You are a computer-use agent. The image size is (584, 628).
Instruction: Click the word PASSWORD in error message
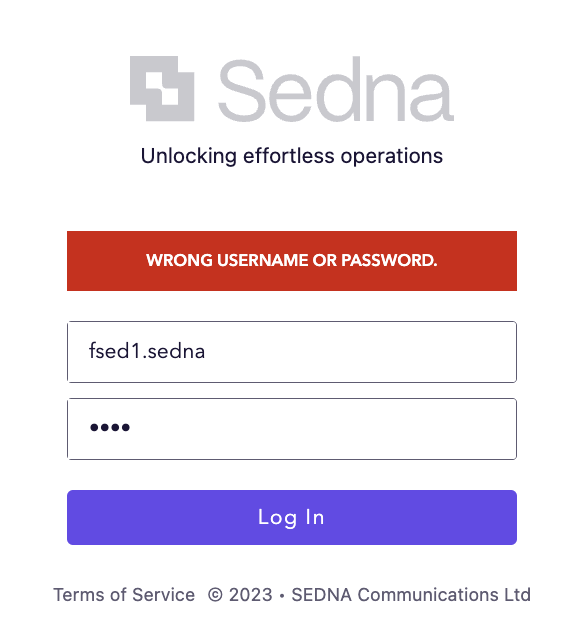pos(389,260)
